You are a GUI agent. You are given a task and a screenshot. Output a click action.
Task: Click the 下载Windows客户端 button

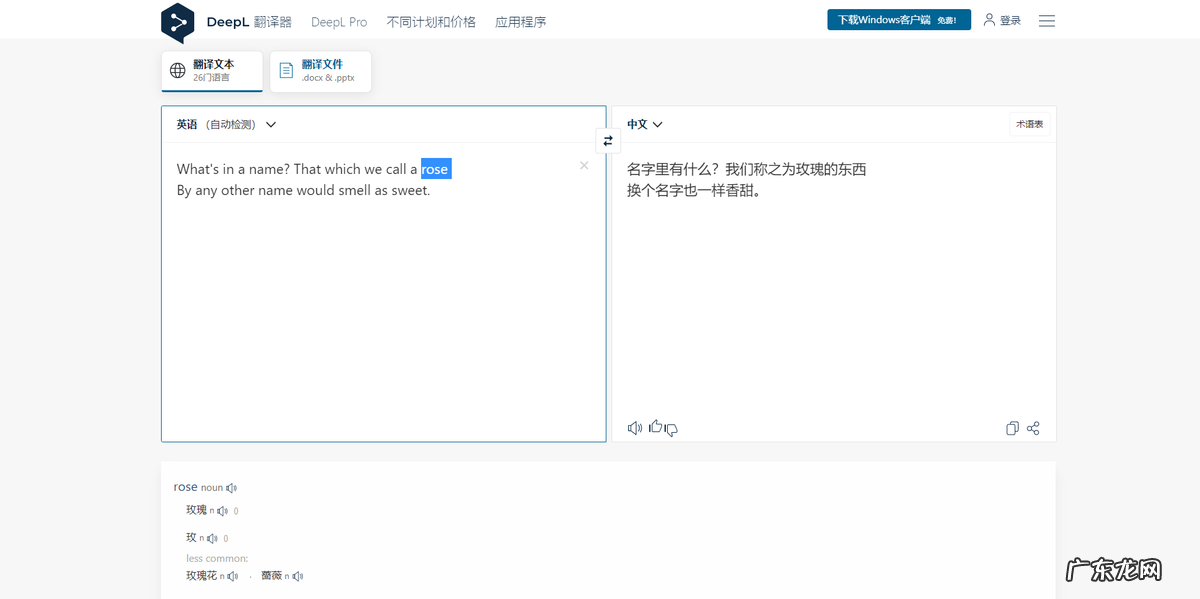[x=898, y=19]
